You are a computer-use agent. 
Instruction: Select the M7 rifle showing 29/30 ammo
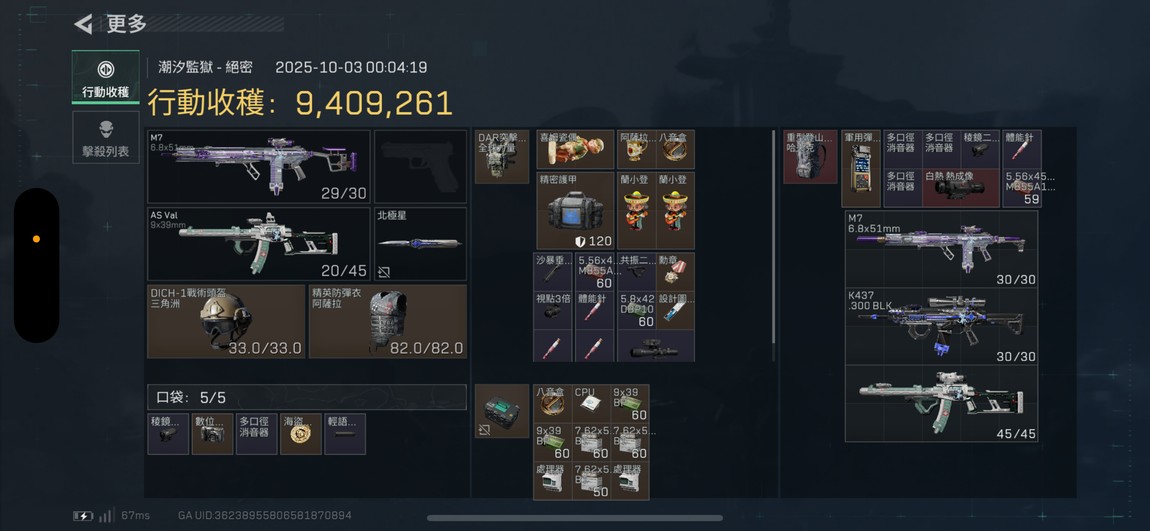259,166
